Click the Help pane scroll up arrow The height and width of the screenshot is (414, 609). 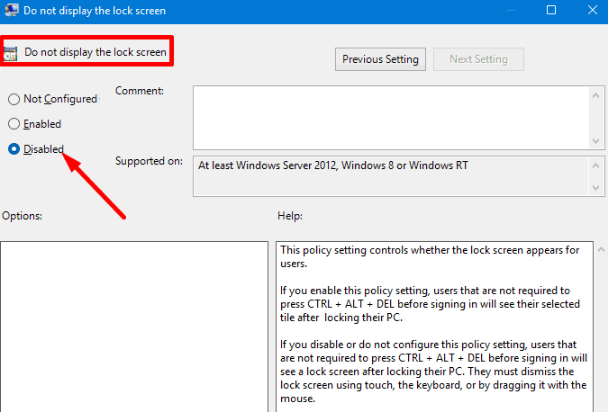(x=601, y=250)
